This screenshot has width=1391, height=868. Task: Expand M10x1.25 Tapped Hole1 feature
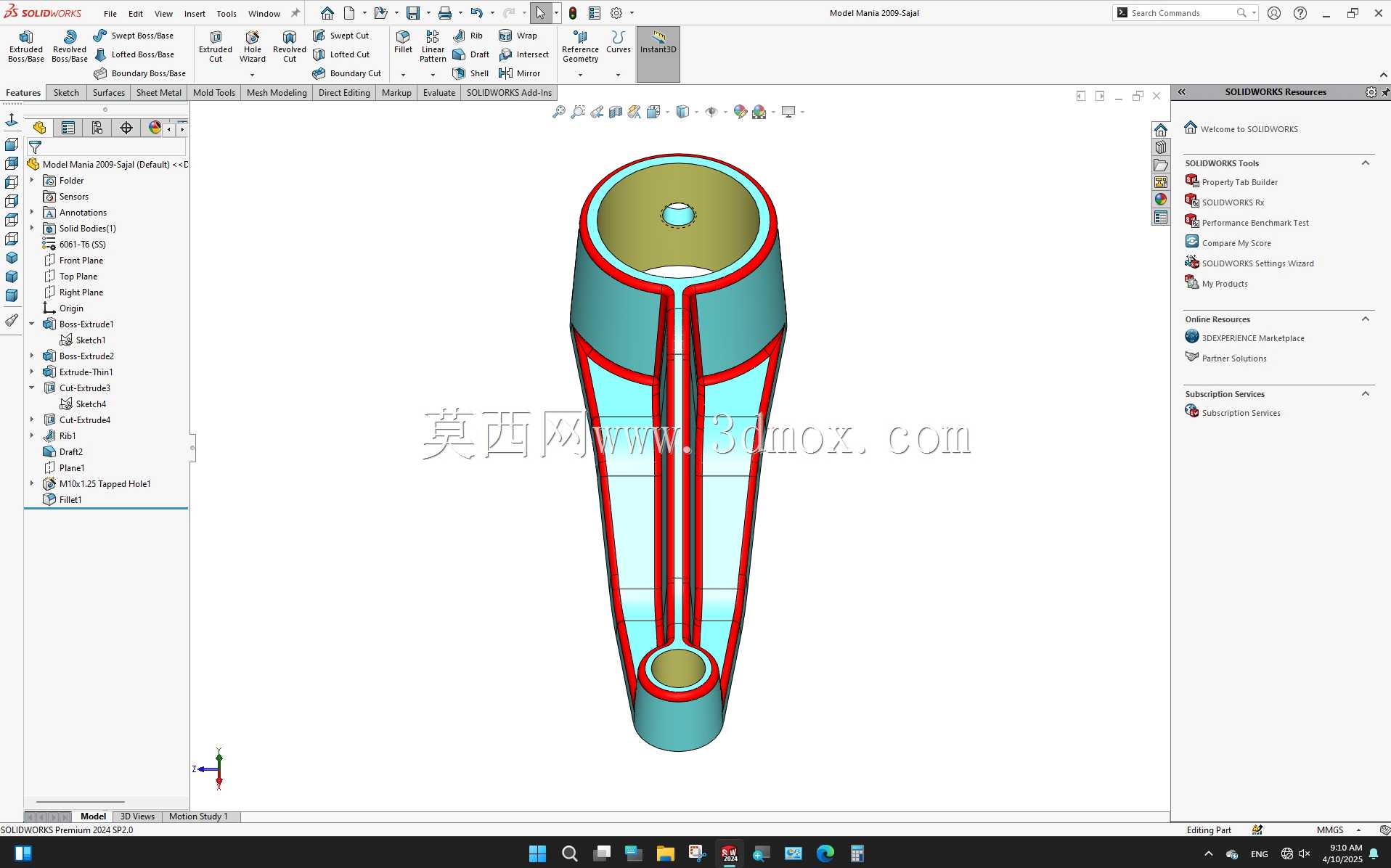[32, 484]
